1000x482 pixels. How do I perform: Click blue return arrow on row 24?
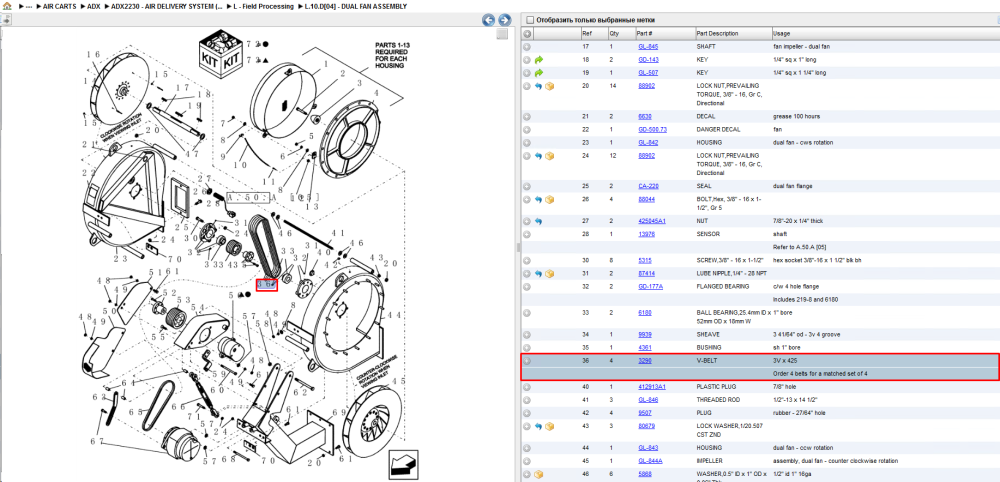click(x=538, y=156)
